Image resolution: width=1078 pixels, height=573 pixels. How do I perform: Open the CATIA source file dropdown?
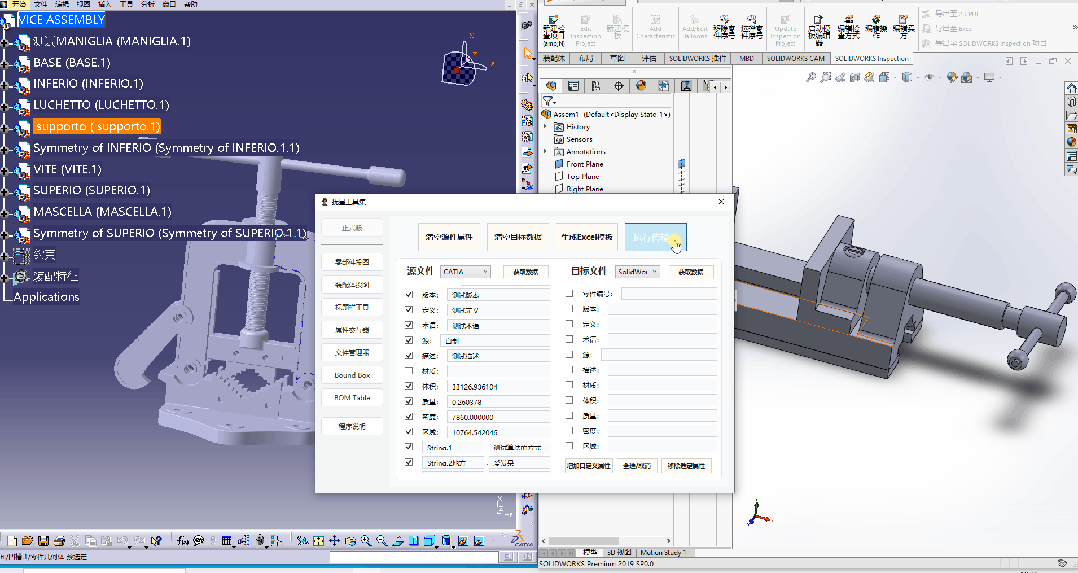click(x=465, y=271)
